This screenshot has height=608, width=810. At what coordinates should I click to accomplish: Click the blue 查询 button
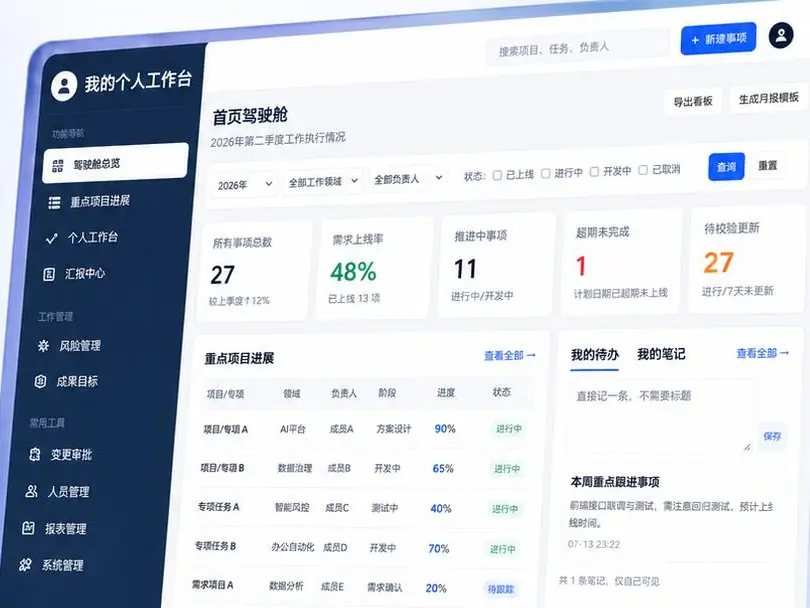[x=726, y=167]
